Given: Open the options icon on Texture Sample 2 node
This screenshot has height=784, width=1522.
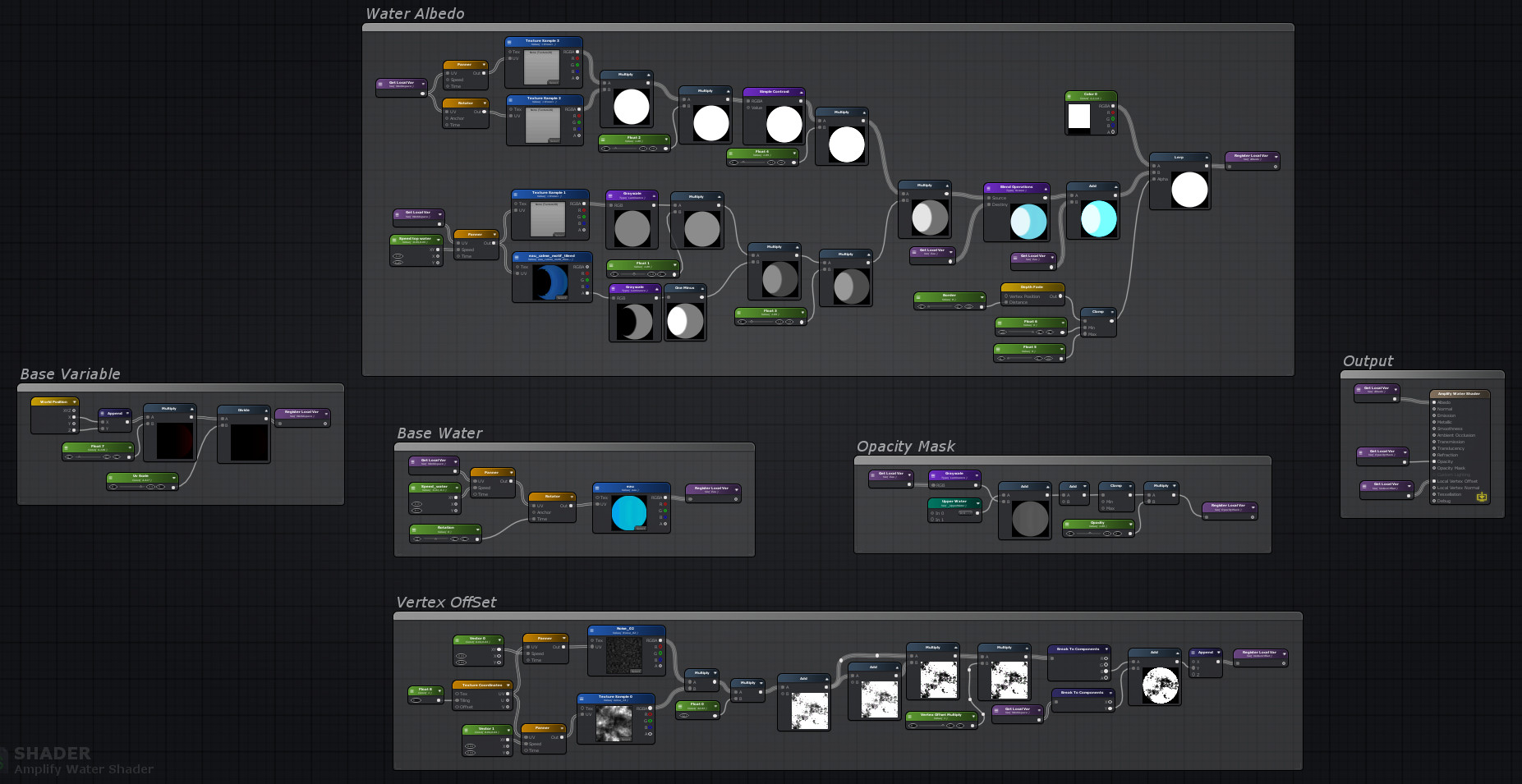Looking at the screenshot, I should click(x=511, y=99).
